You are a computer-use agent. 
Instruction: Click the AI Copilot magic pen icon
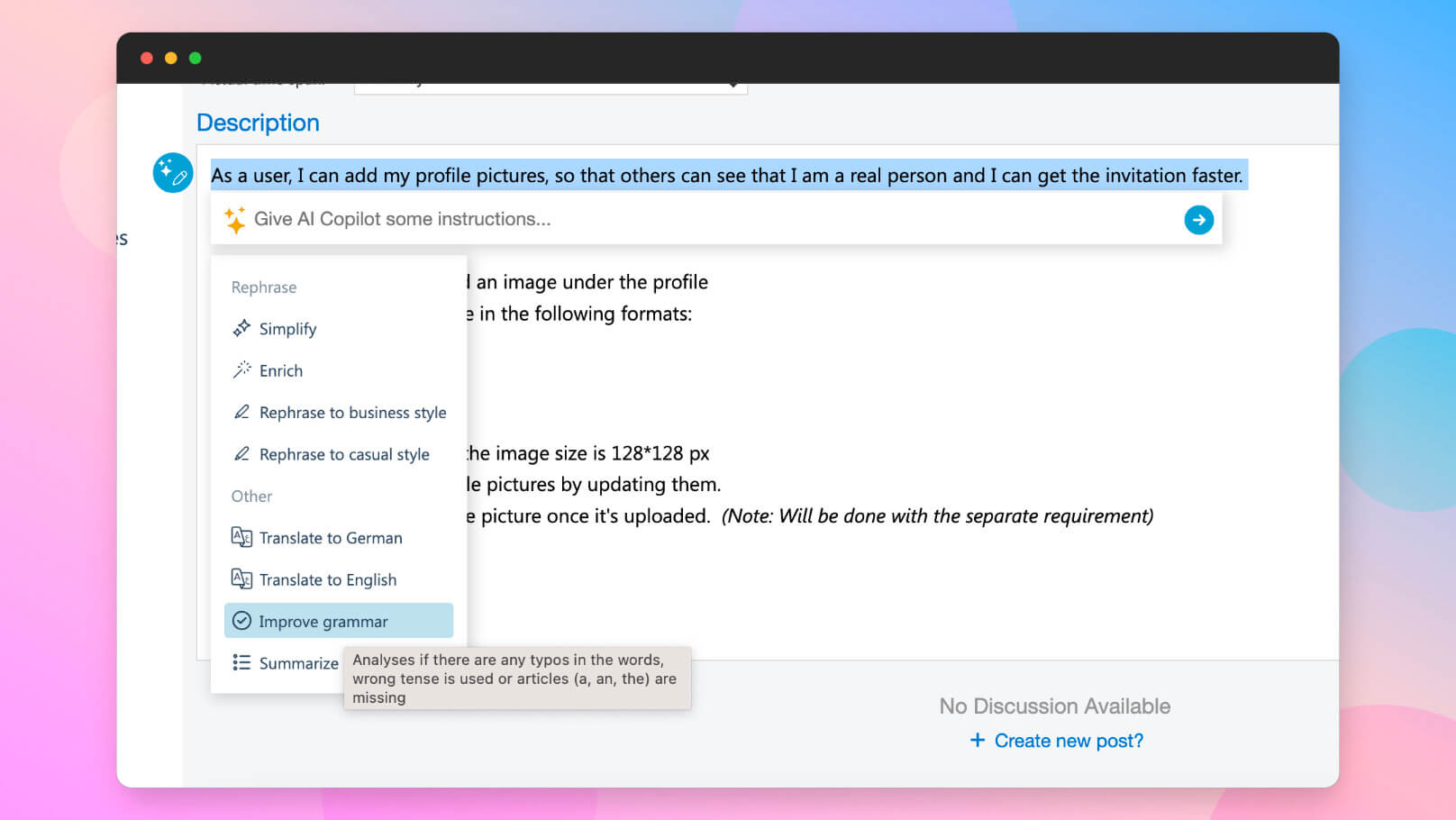click(172, 173)
